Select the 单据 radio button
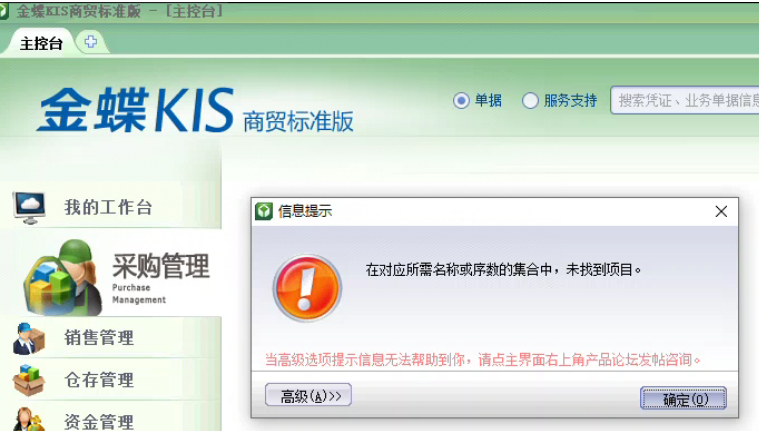Image resolution: width=759 pixels, height=431 pixels. (461, 100)
